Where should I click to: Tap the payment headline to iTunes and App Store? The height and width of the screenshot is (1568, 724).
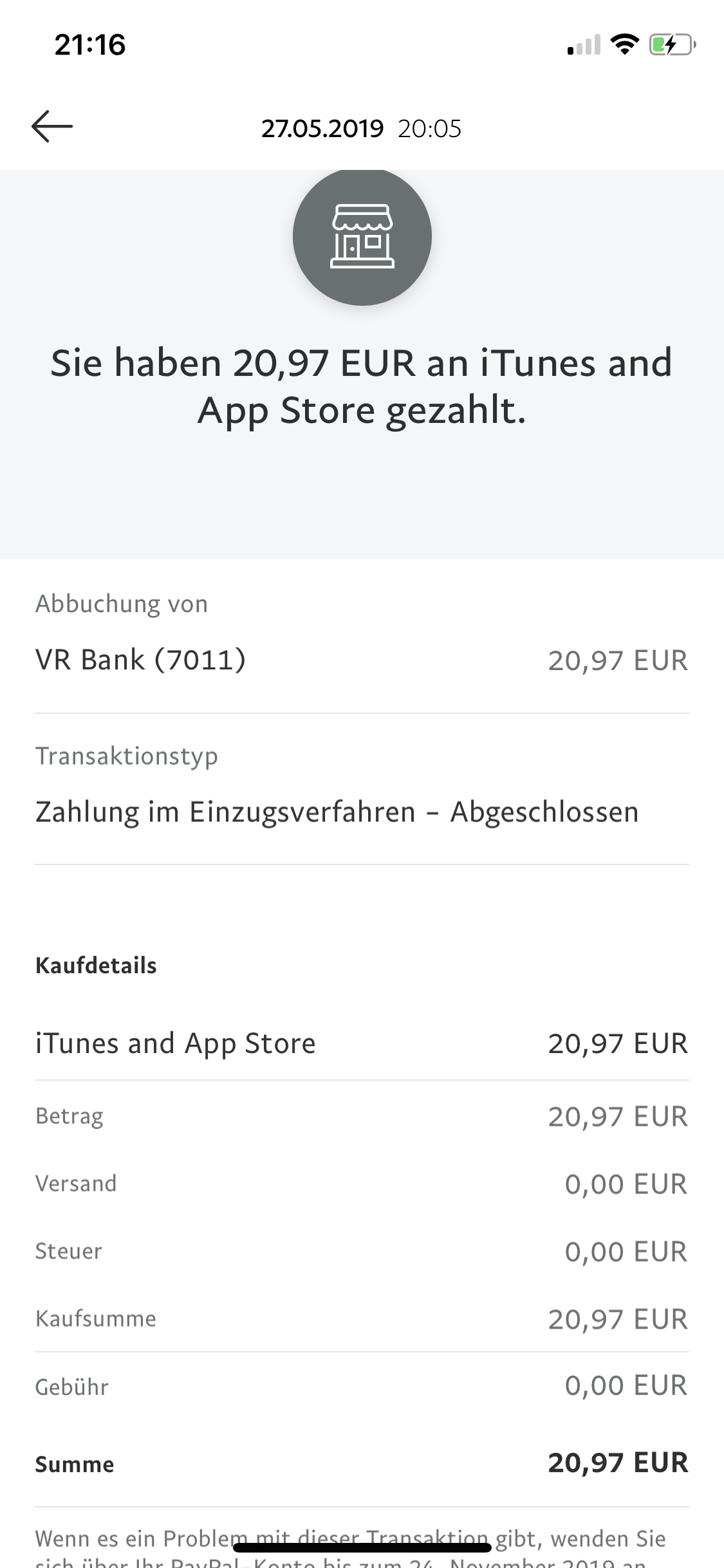click(x=362, y=386)
